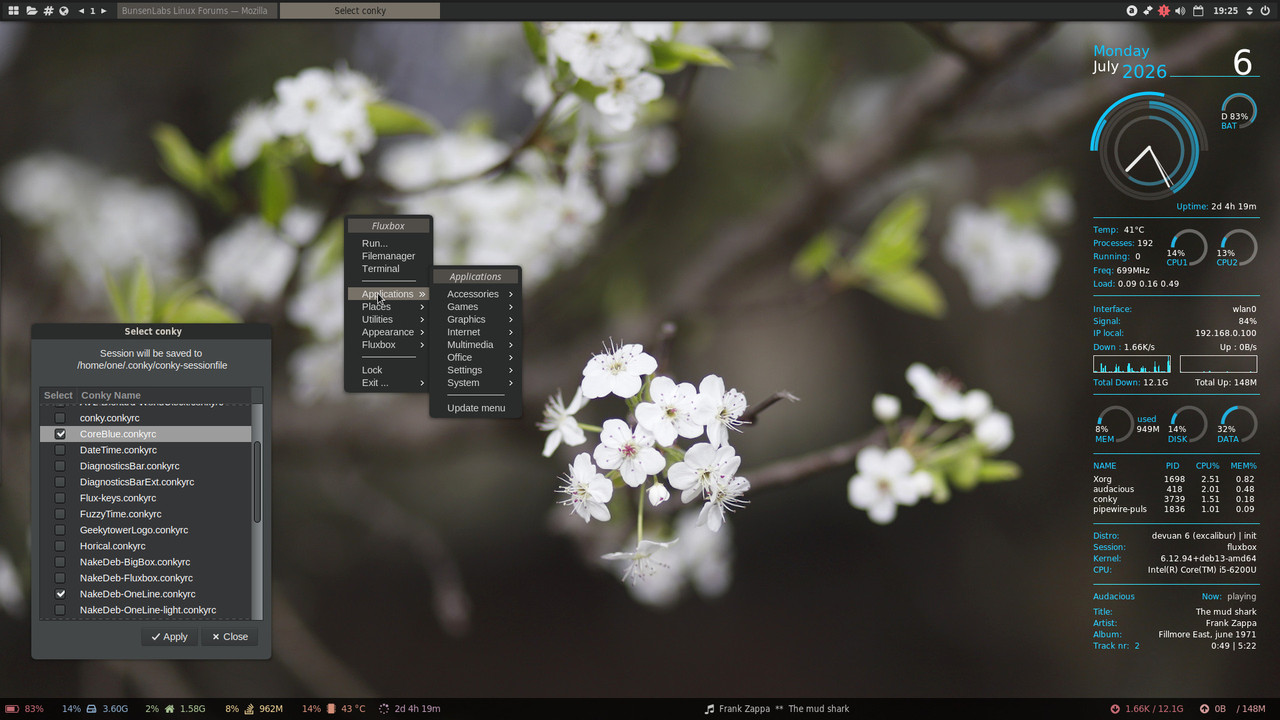
Task: Select Lock in the Fluxbox menu
Action: pyautogui.click(x=388, y=370)
